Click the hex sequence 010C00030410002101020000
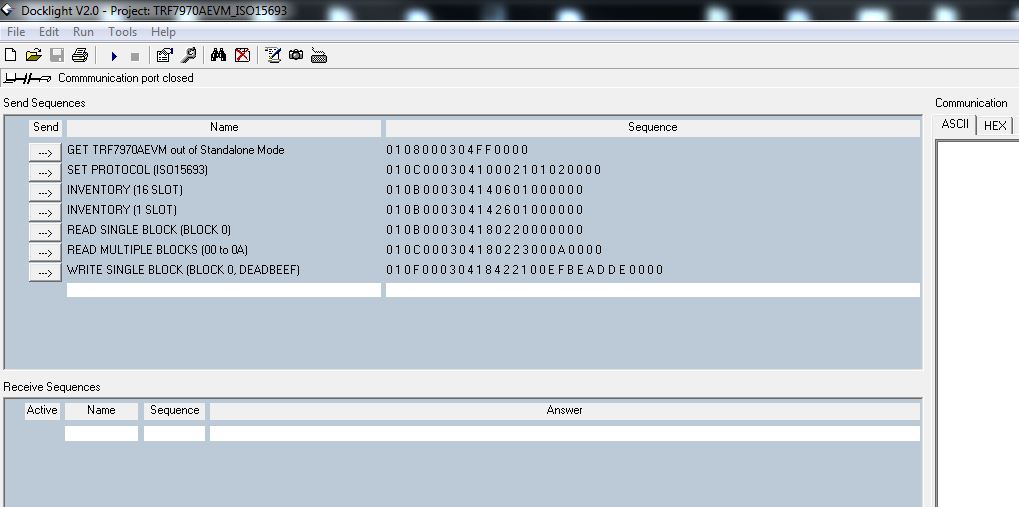This screenshot has width=1019, height=507. coord(494,170)
